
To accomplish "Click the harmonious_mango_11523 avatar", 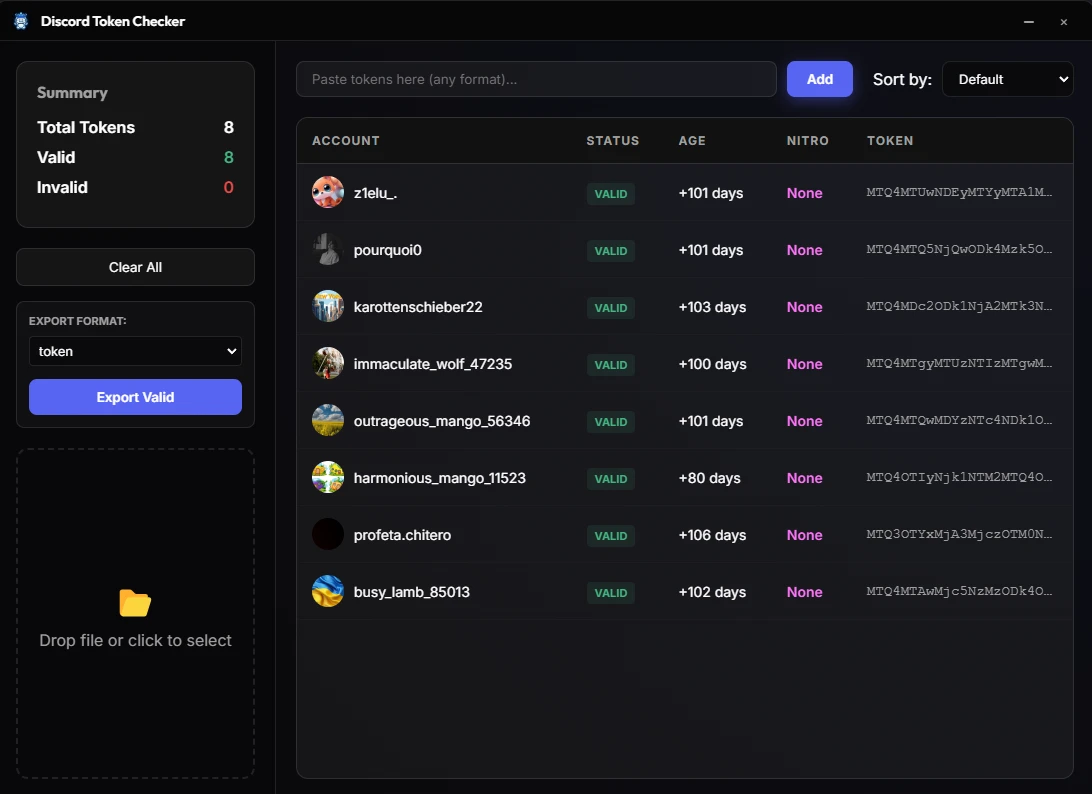I will click(328, 478).
